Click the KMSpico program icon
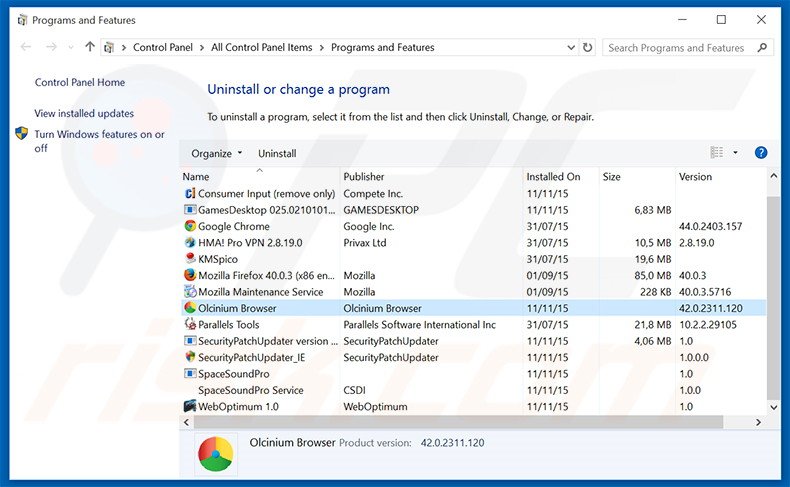Image resolution: width=790 pixels, height=487 pixels. 190,259
